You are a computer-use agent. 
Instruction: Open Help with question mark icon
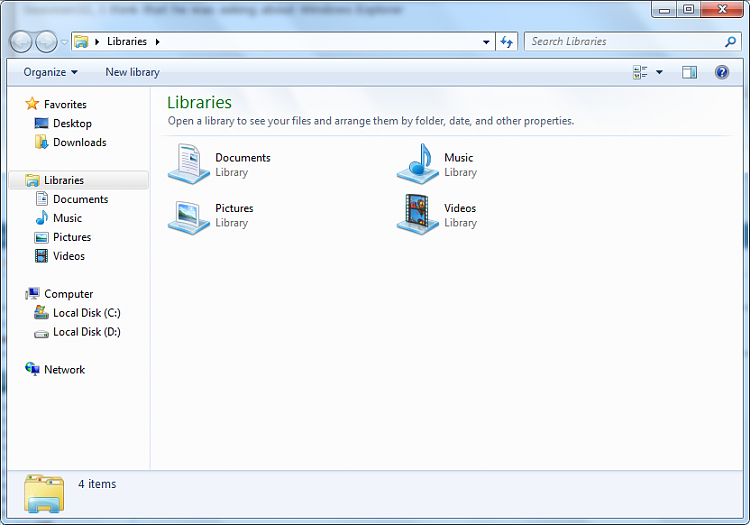[722, 72]
